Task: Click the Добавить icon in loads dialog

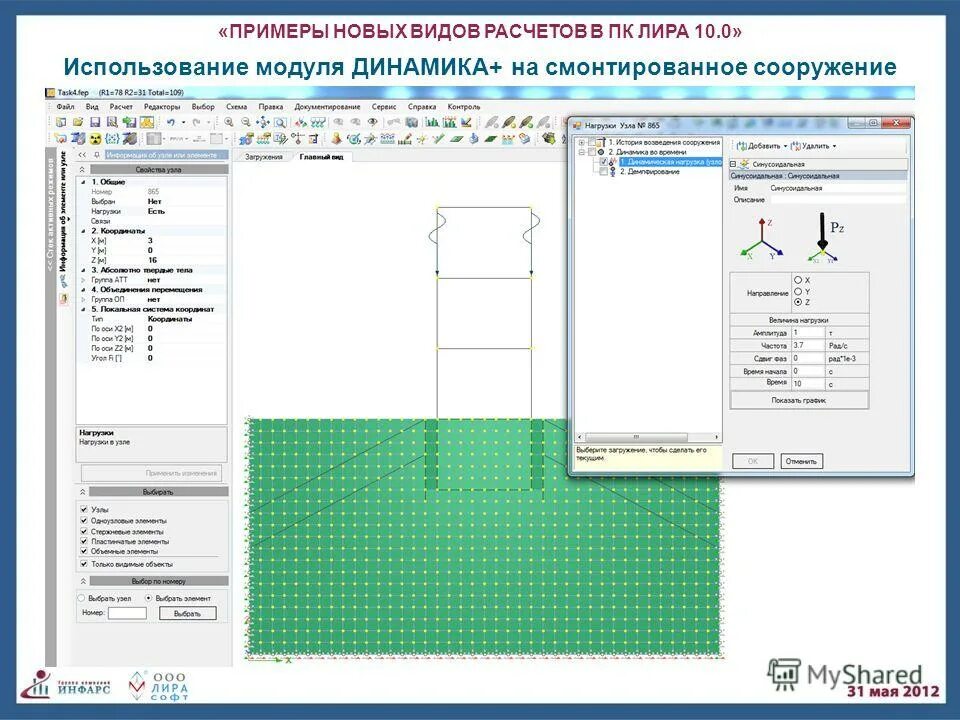Action: 741,146
